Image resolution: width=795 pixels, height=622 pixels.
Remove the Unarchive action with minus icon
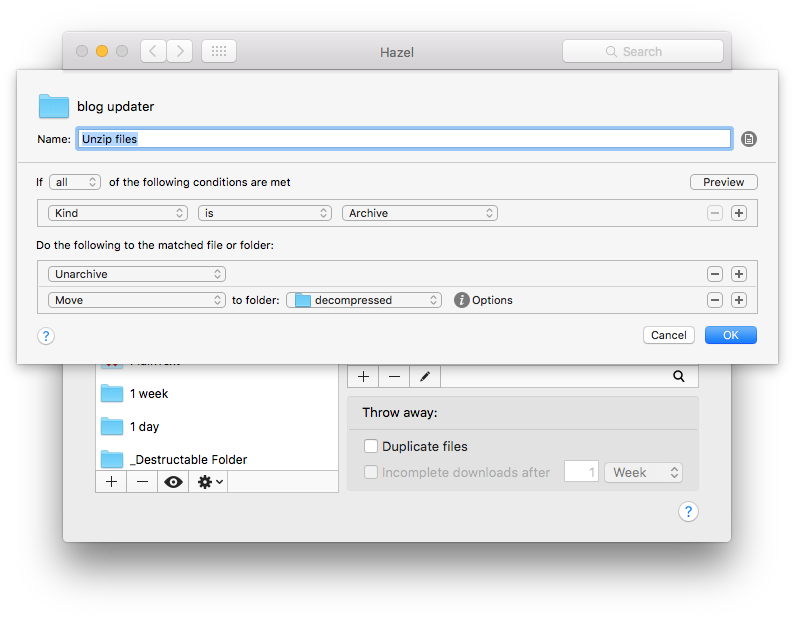pos(715,274)
